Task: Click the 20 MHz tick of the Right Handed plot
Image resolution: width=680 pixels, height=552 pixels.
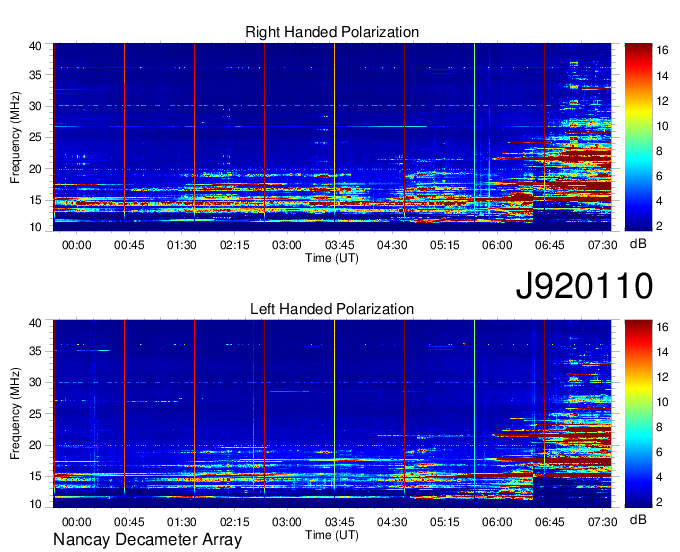Action: [x=35, y=169]
